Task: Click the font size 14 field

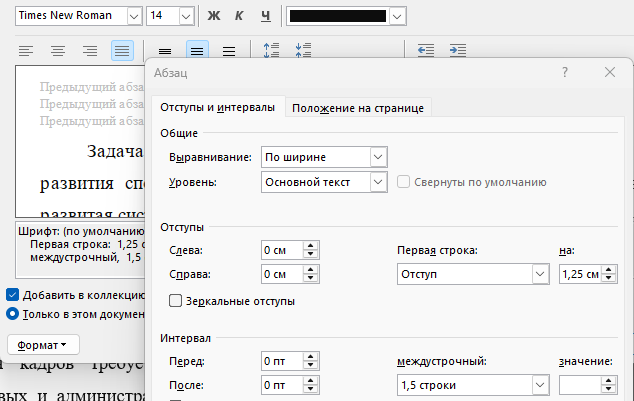Action: coord(163,16)
